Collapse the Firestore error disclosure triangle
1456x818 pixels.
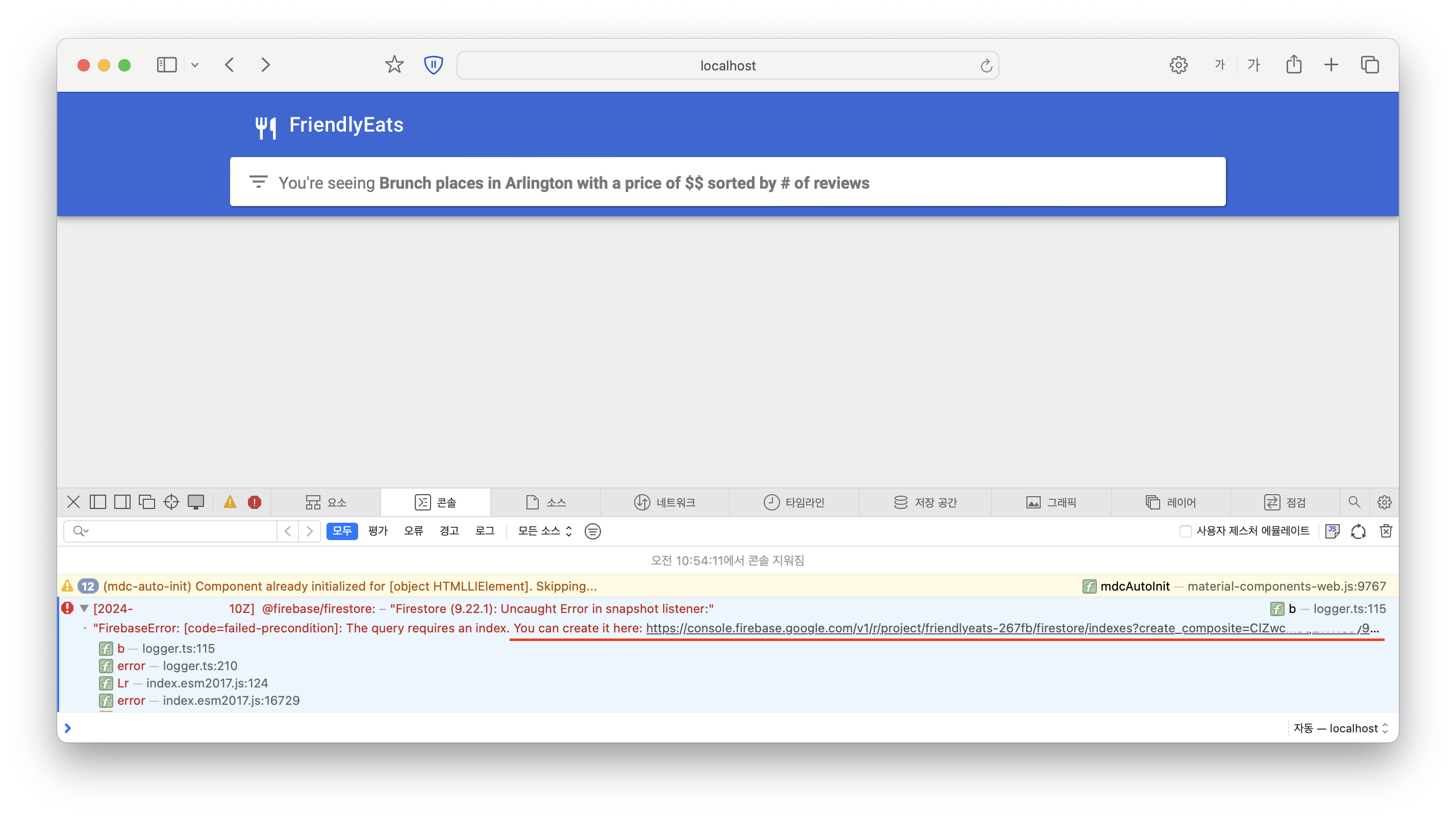coord(84,608)
